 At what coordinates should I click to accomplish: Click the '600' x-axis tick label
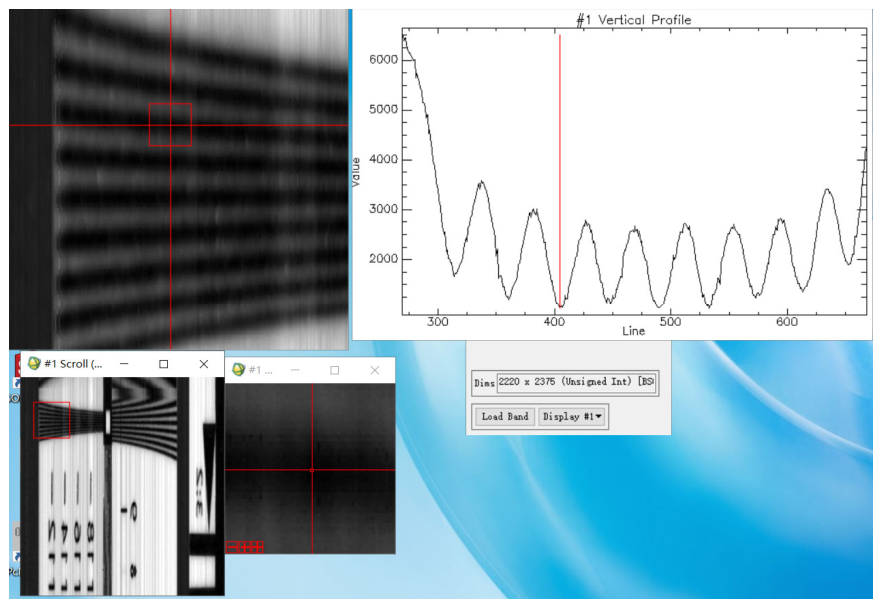[787, 322]
